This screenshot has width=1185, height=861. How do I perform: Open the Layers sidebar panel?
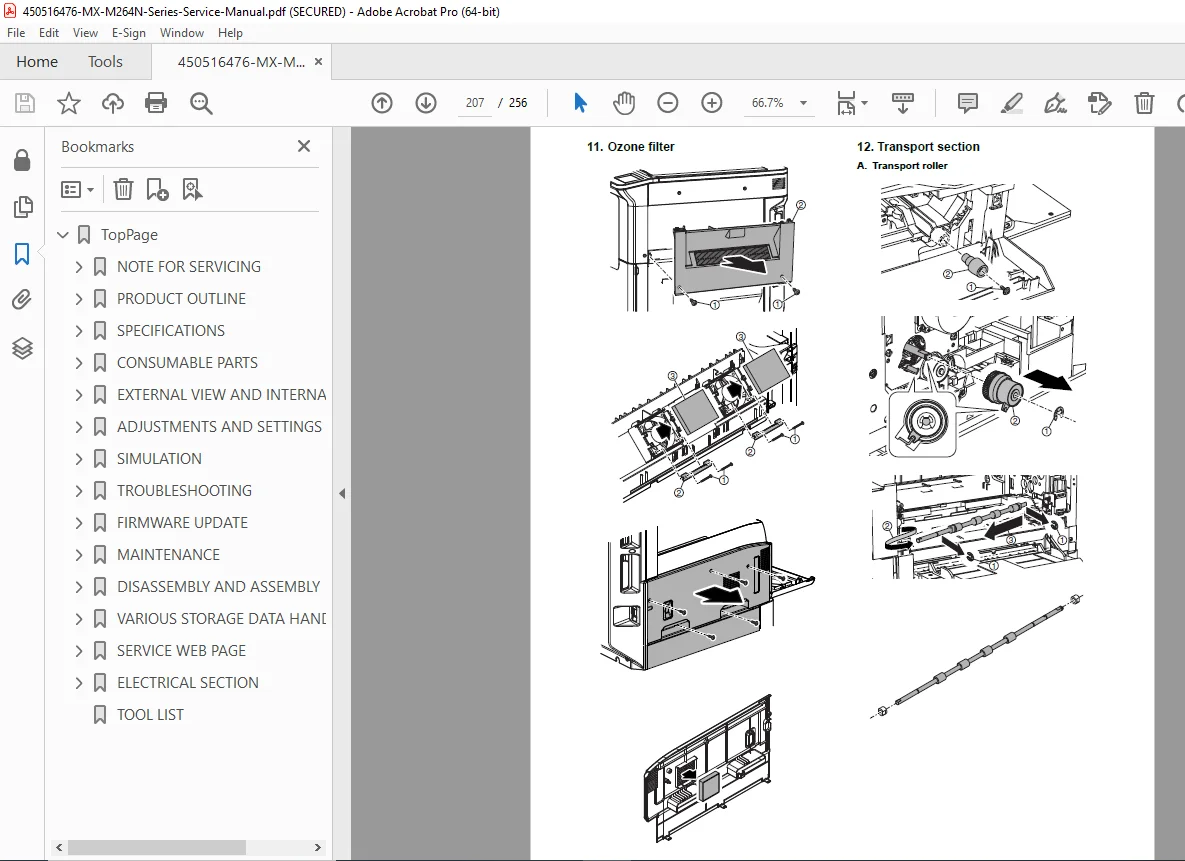point(22,348)
